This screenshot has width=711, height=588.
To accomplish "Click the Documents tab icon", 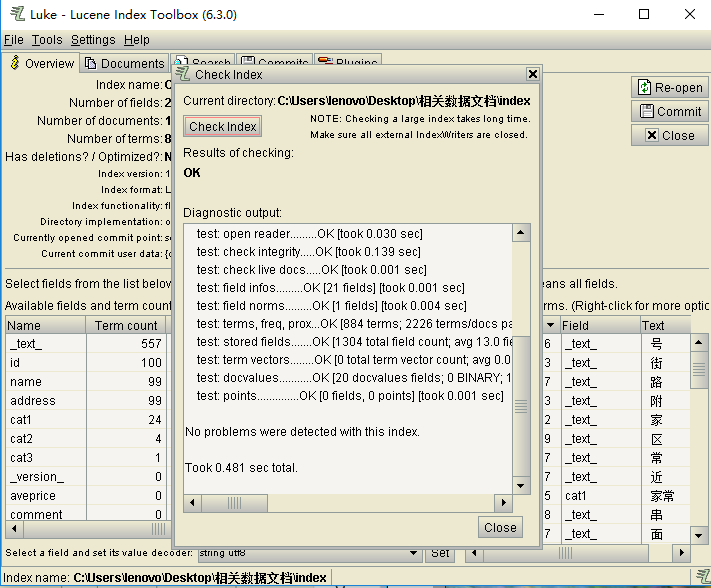I will pyautogui.click(x=91, y=63).
